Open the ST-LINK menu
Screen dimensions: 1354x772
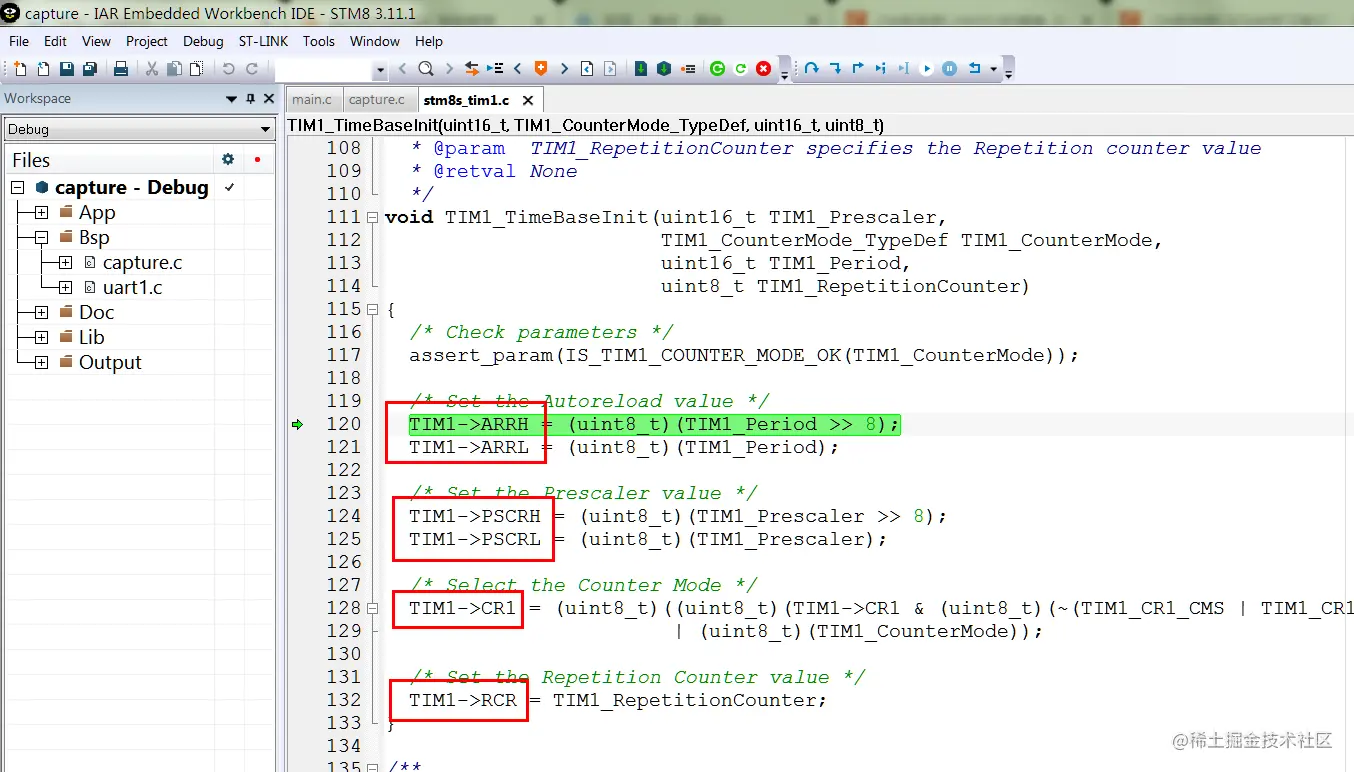click(x=263, y=41)
